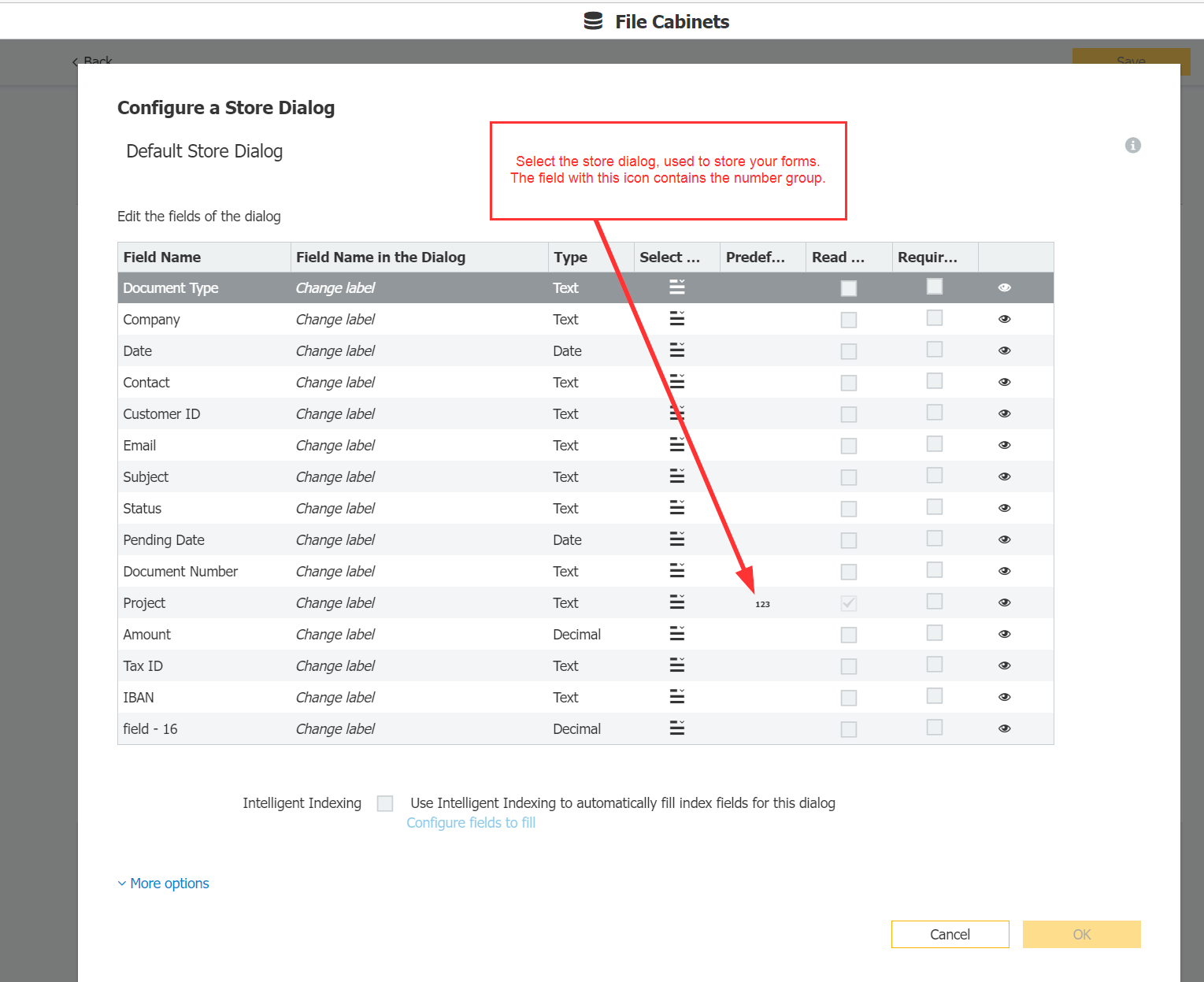Screen dimensions: 1204x982
Task: Click Cancel button
Action: point(950,934)
